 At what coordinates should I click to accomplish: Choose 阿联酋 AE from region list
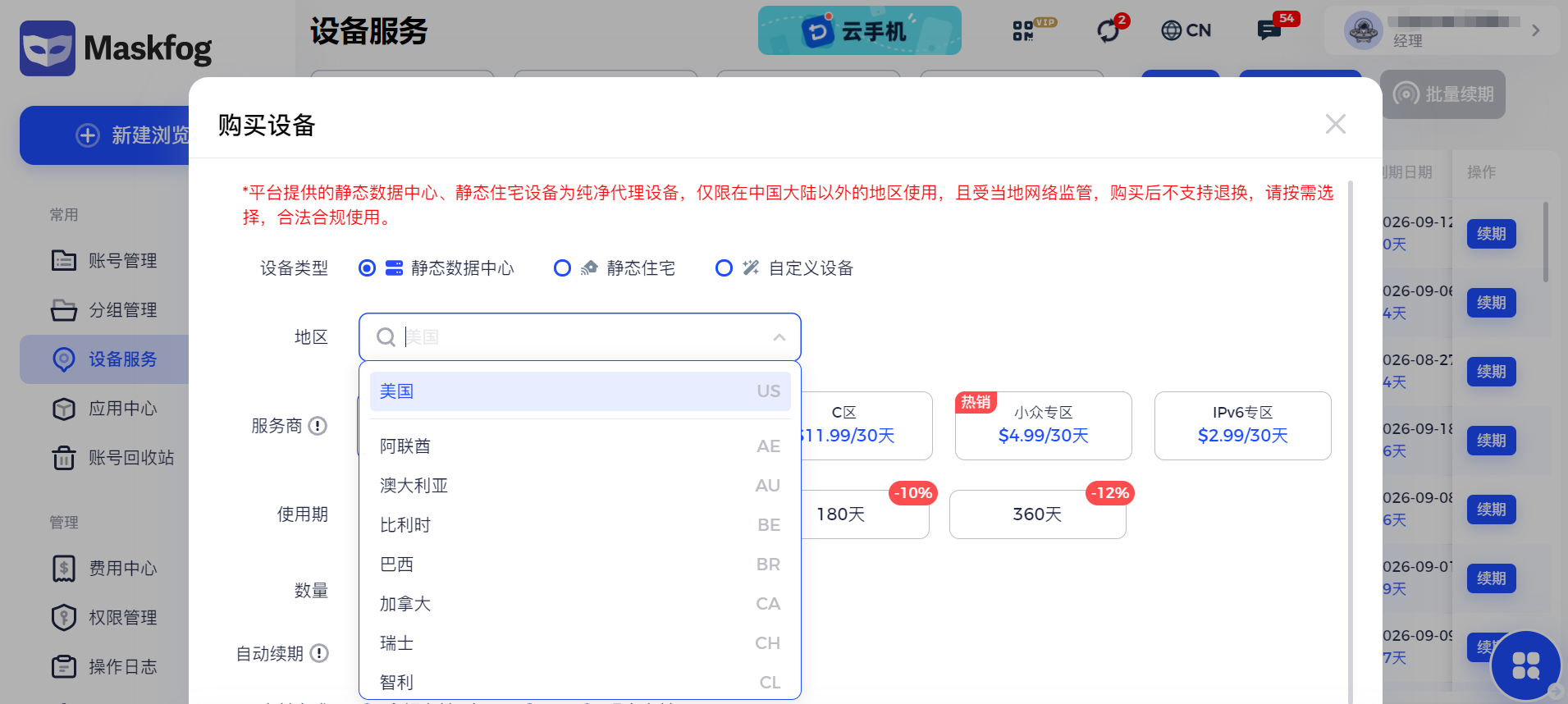580,446
